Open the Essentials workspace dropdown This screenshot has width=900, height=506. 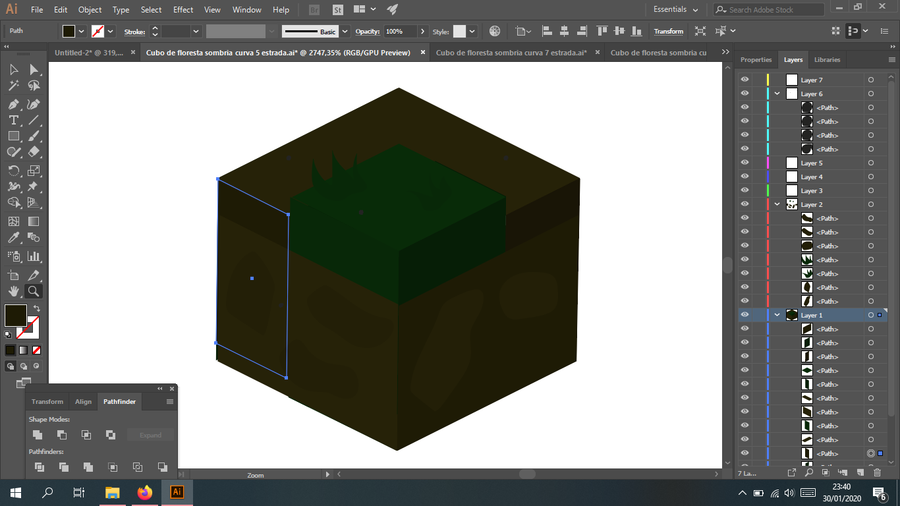tap(676, 10)
